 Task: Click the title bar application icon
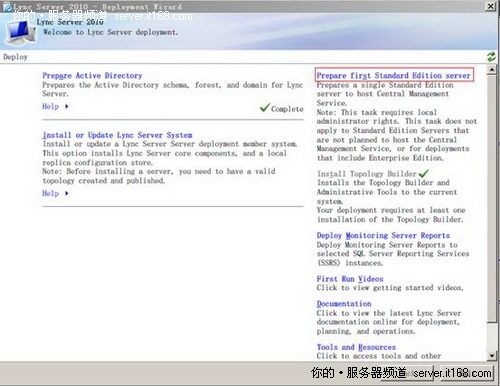click(7, 7)
